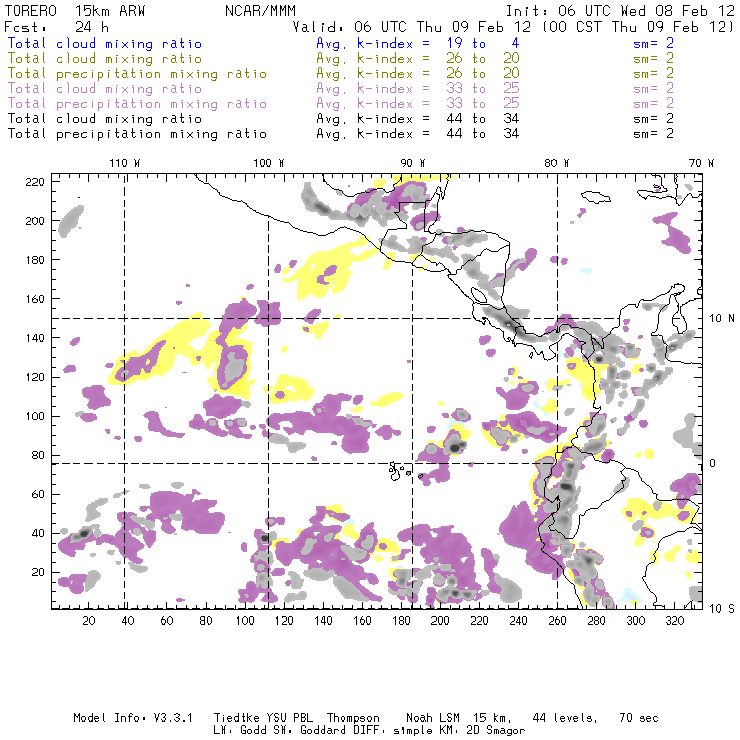Click purple "Total precipitation mixing ratio" legend line
This screenshot has height=740, width=740.
click(137, 104)
